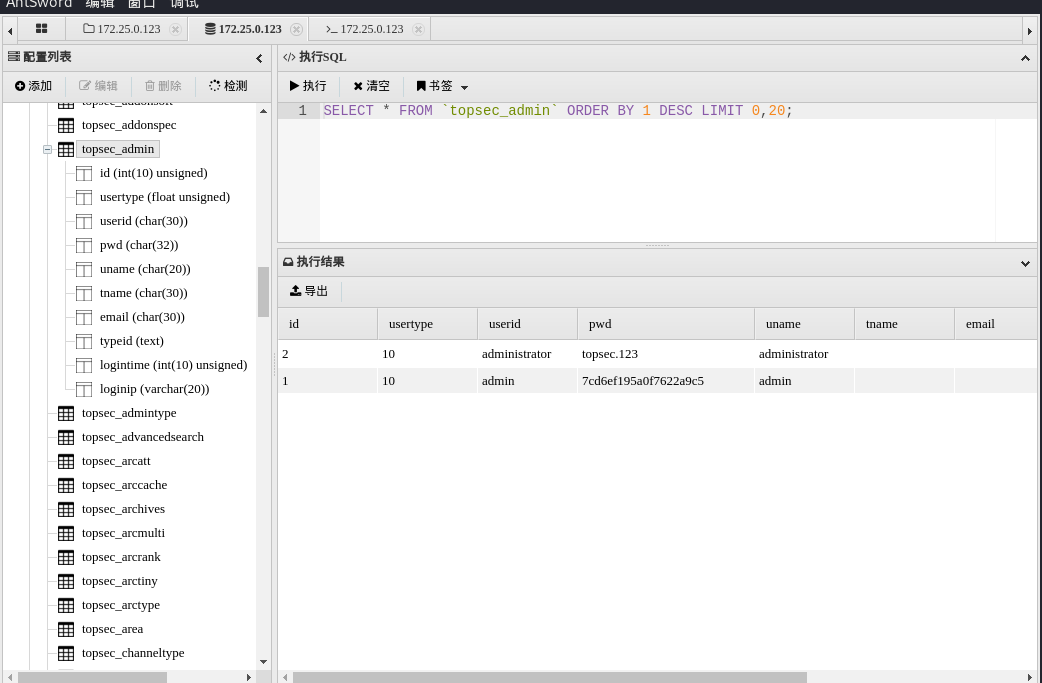Image resolution: width=1042 pixels, height=683 pixels.
Task: Select the topsec_addonspec table
Action: 129,125
